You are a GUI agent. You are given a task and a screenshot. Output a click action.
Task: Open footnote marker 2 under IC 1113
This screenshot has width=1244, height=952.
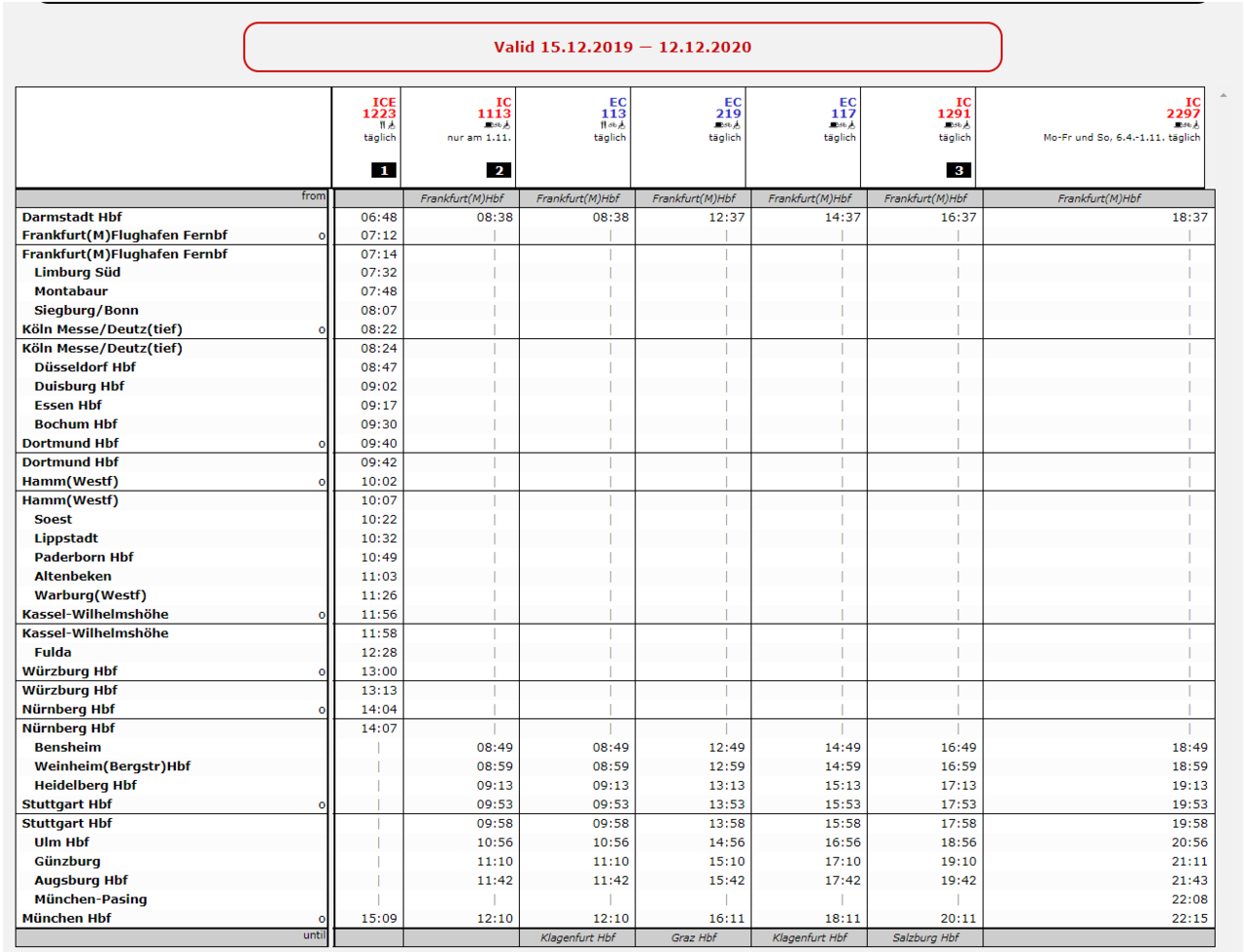coord(499,170)
